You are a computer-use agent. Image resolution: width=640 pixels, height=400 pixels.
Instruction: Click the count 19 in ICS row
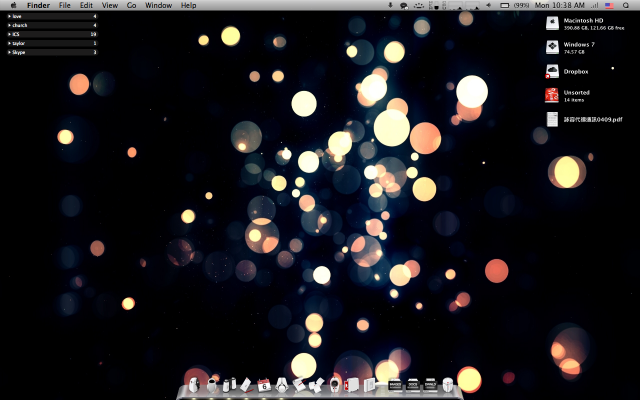[93, 34]
